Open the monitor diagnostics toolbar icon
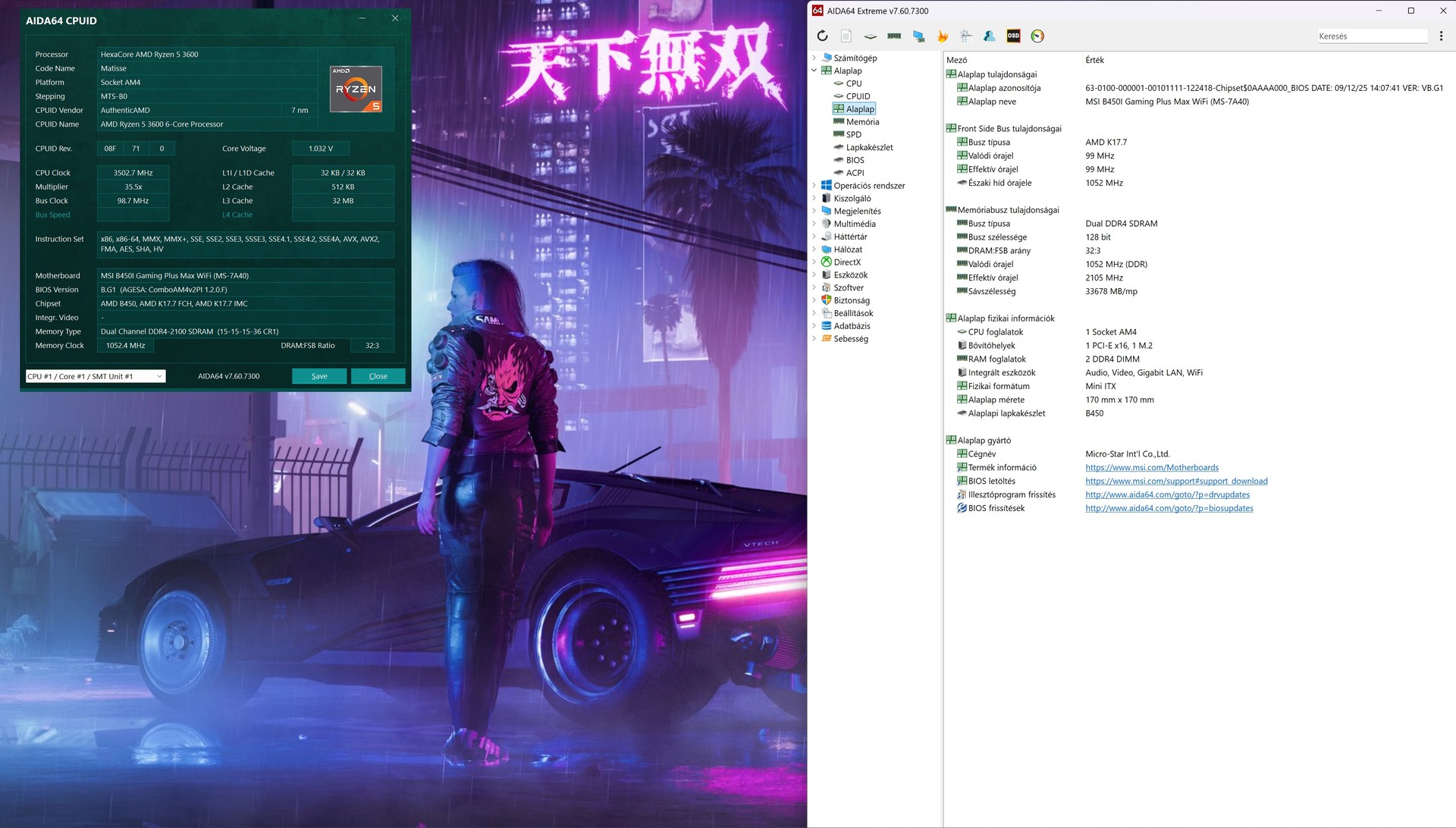 918,36
